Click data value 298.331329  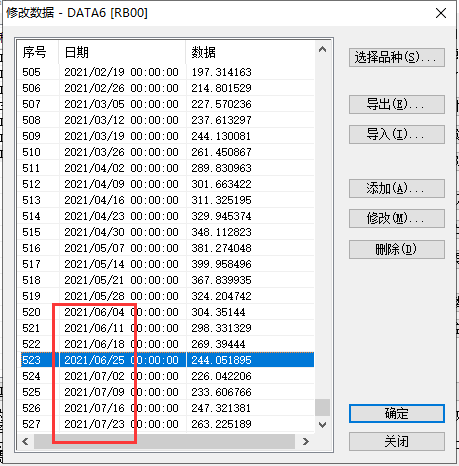tap(221, 328)
